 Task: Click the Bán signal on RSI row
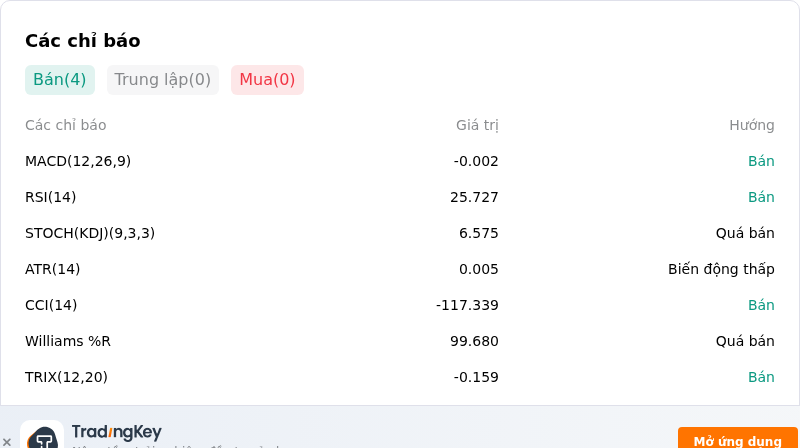point(761,197)
